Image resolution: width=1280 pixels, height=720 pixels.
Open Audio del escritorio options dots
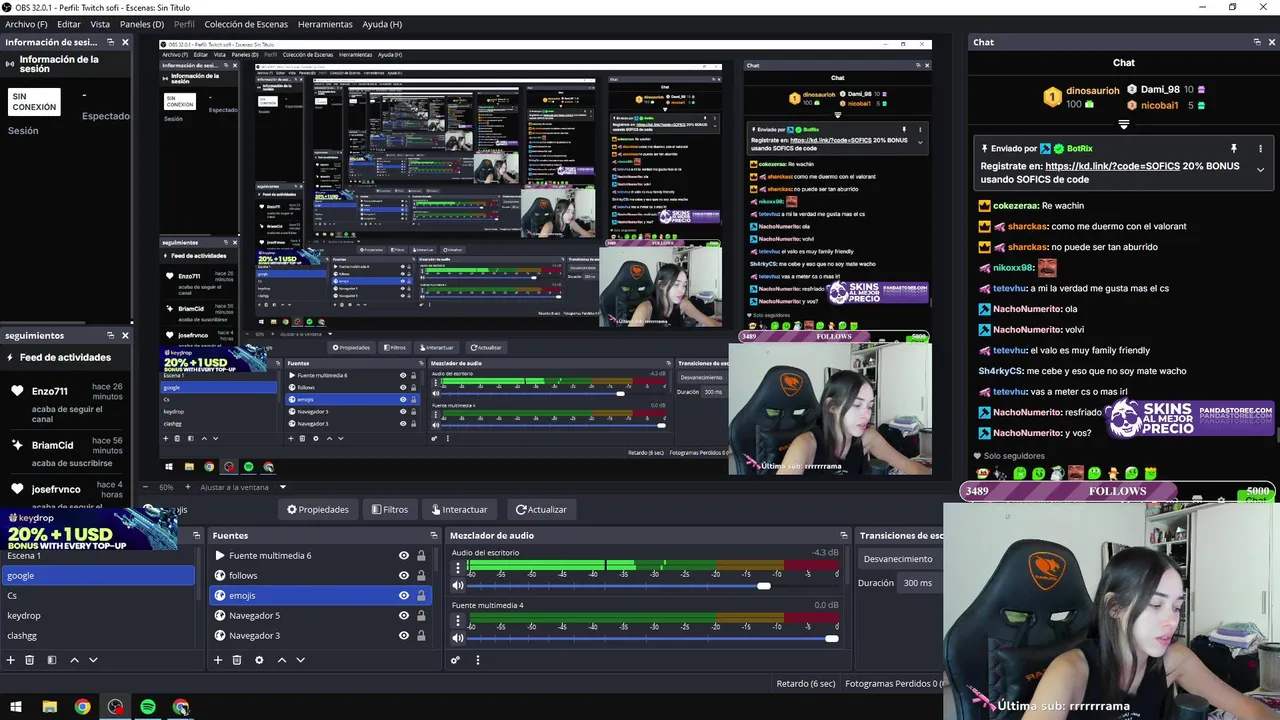[x=458, y=568]
